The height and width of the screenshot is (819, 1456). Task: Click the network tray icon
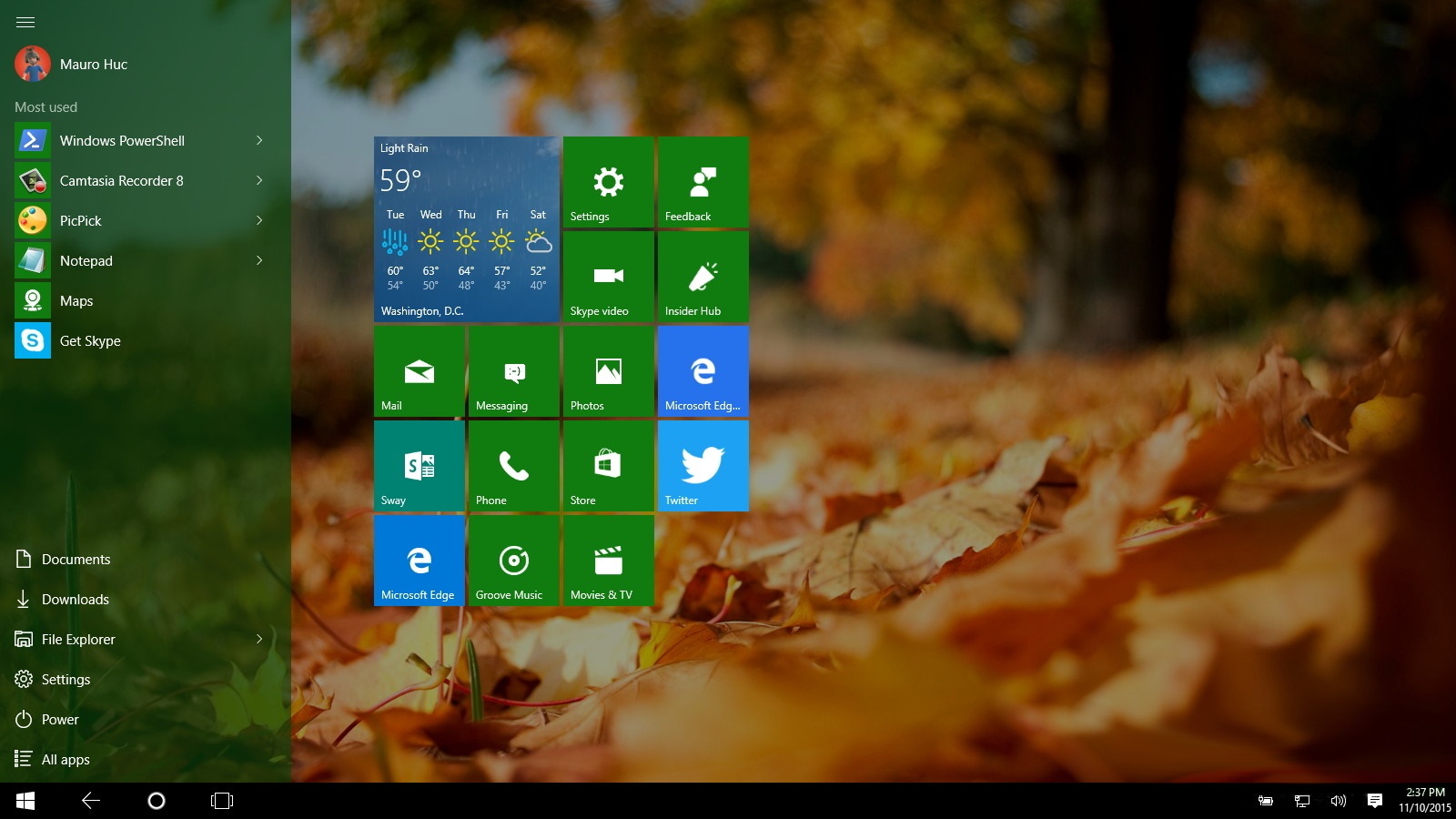click(x=1302, y=801)
